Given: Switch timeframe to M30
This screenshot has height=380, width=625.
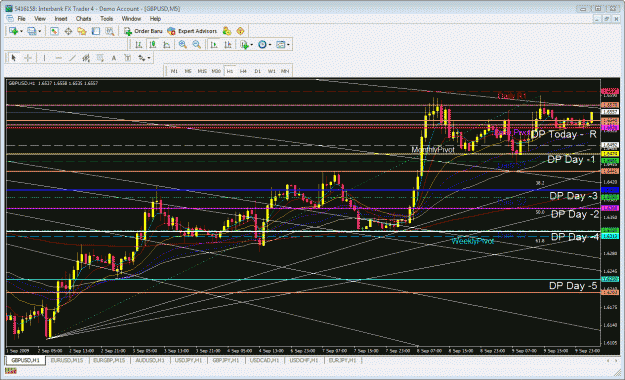Looking at the screenshot, I should pyautogui.click(x=216, y=71).
